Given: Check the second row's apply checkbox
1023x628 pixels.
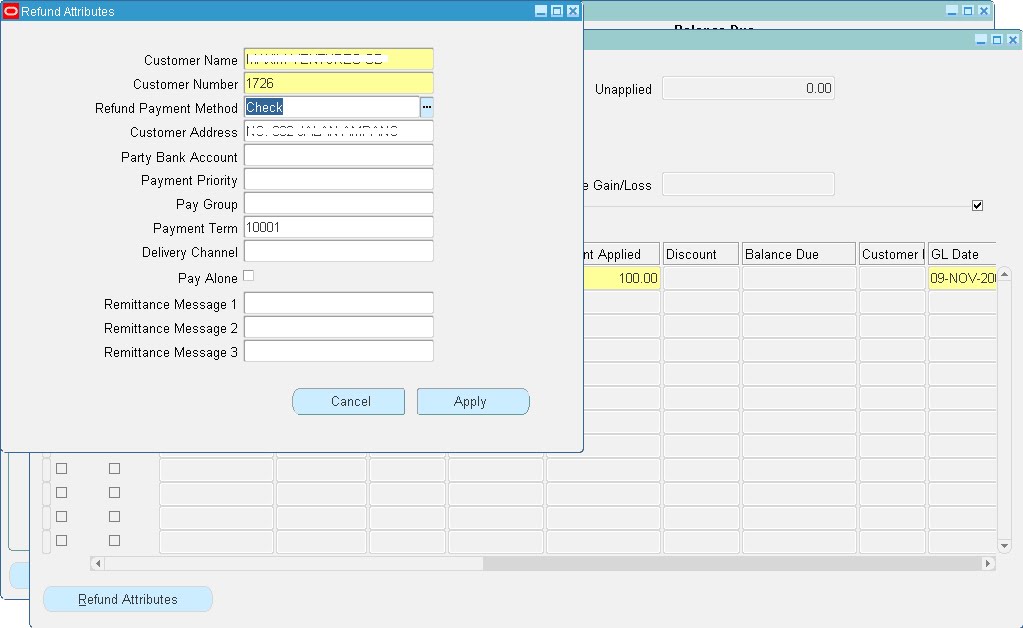Looking at the screenshot, I should pos(114,492).
